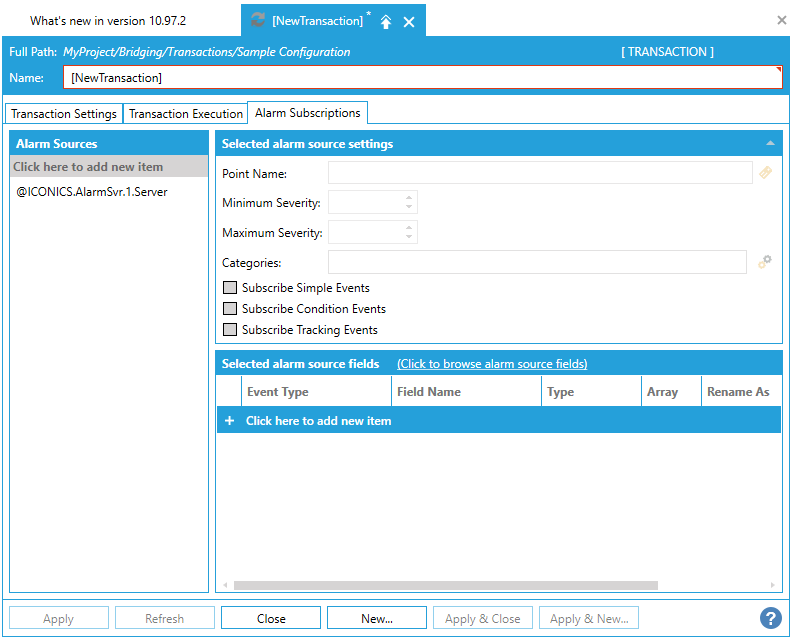Decrease Maximum Severity with down arrow
790x638 pixels.
409,238
